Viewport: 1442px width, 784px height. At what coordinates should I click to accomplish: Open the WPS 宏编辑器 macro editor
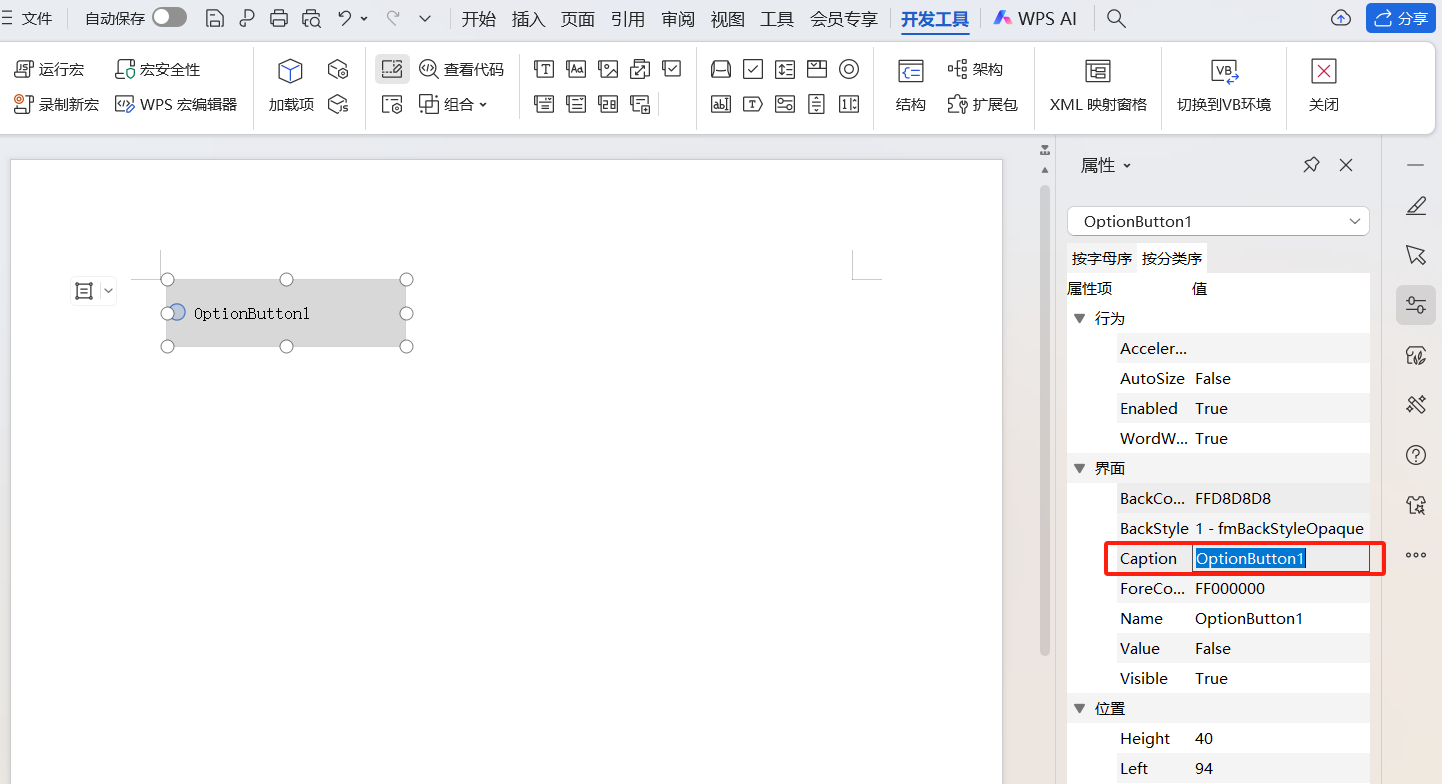(x=176, y=104)
